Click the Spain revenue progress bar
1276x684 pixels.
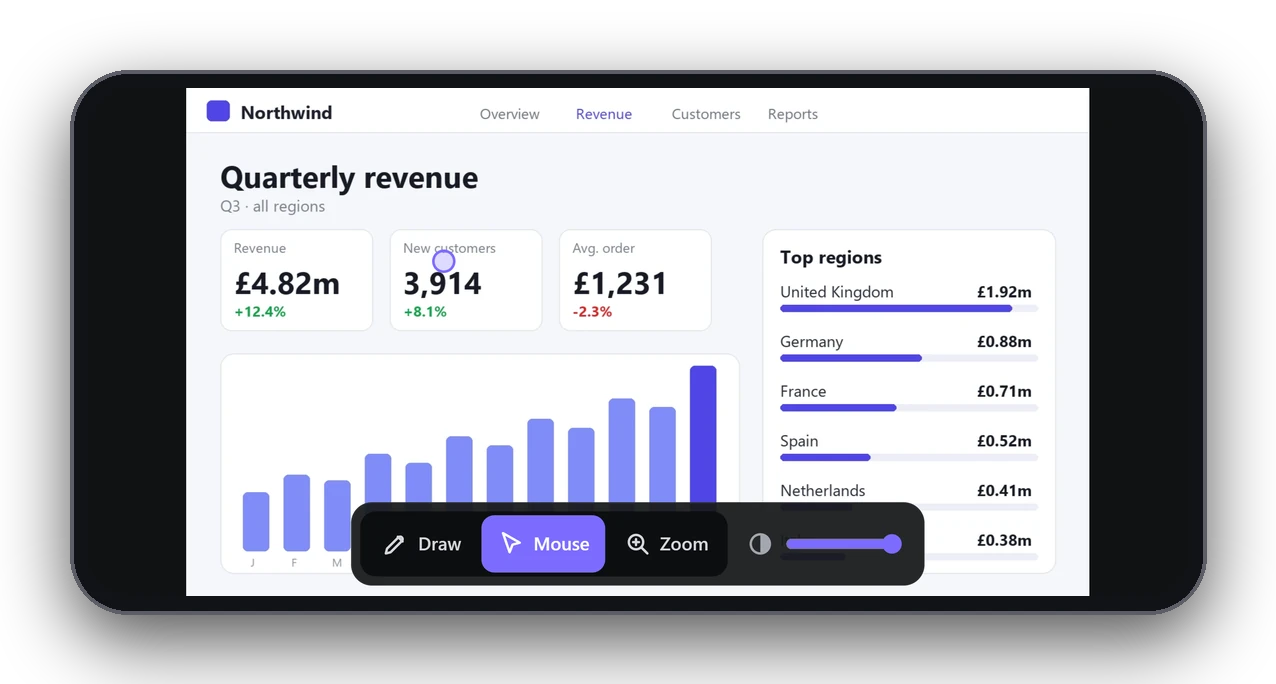909,457
